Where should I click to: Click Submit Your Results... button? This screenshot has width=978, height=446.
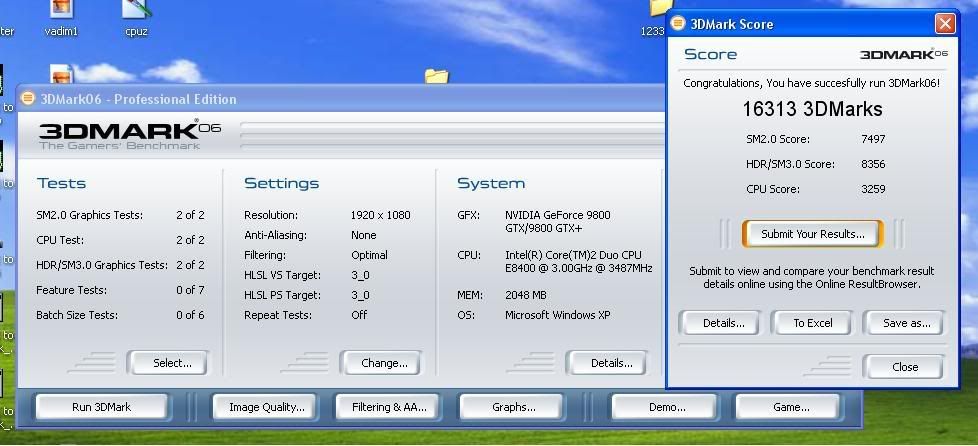(813, 234)
